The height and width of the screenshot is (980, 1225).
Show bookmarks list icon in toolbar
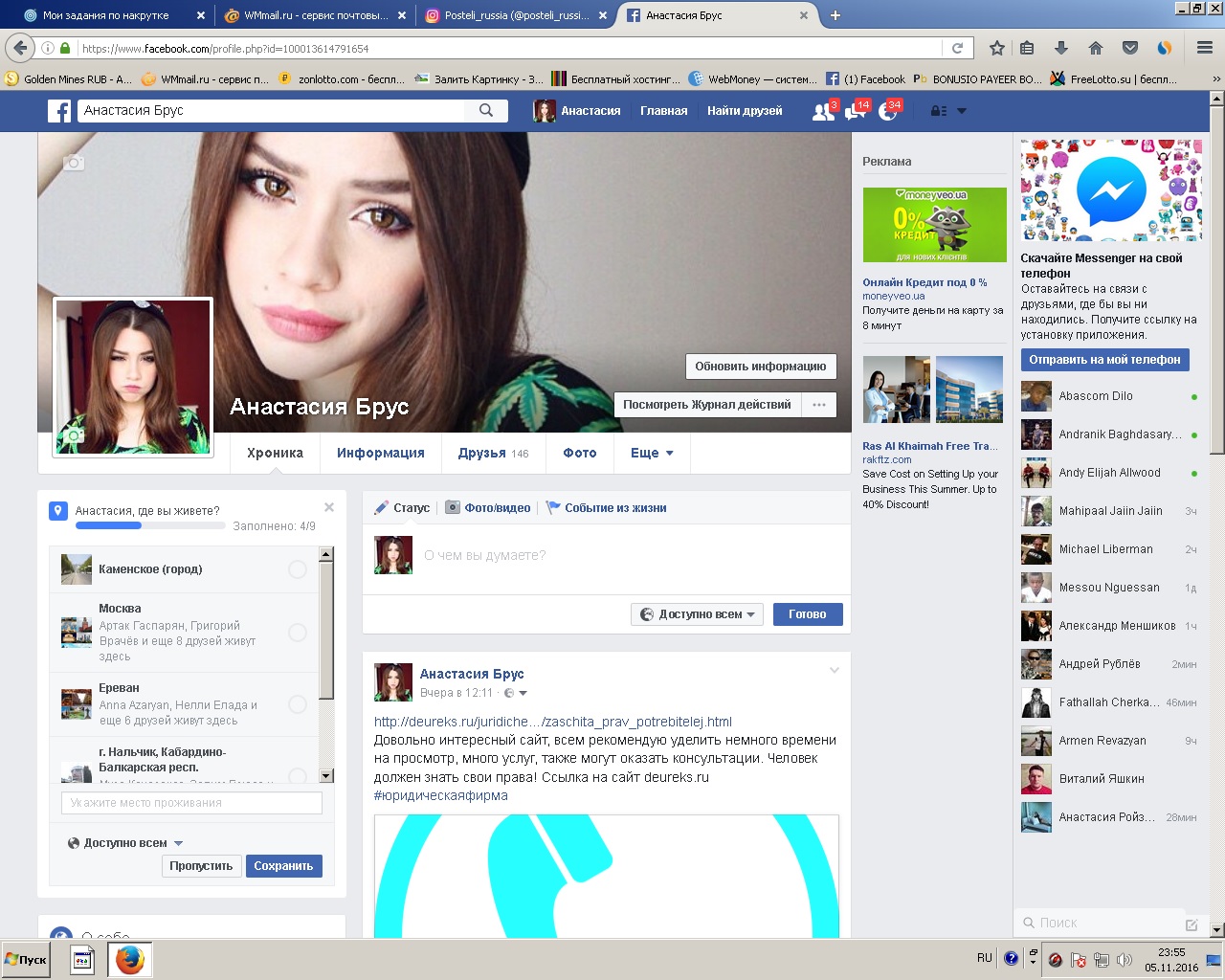coord(1027,48)
